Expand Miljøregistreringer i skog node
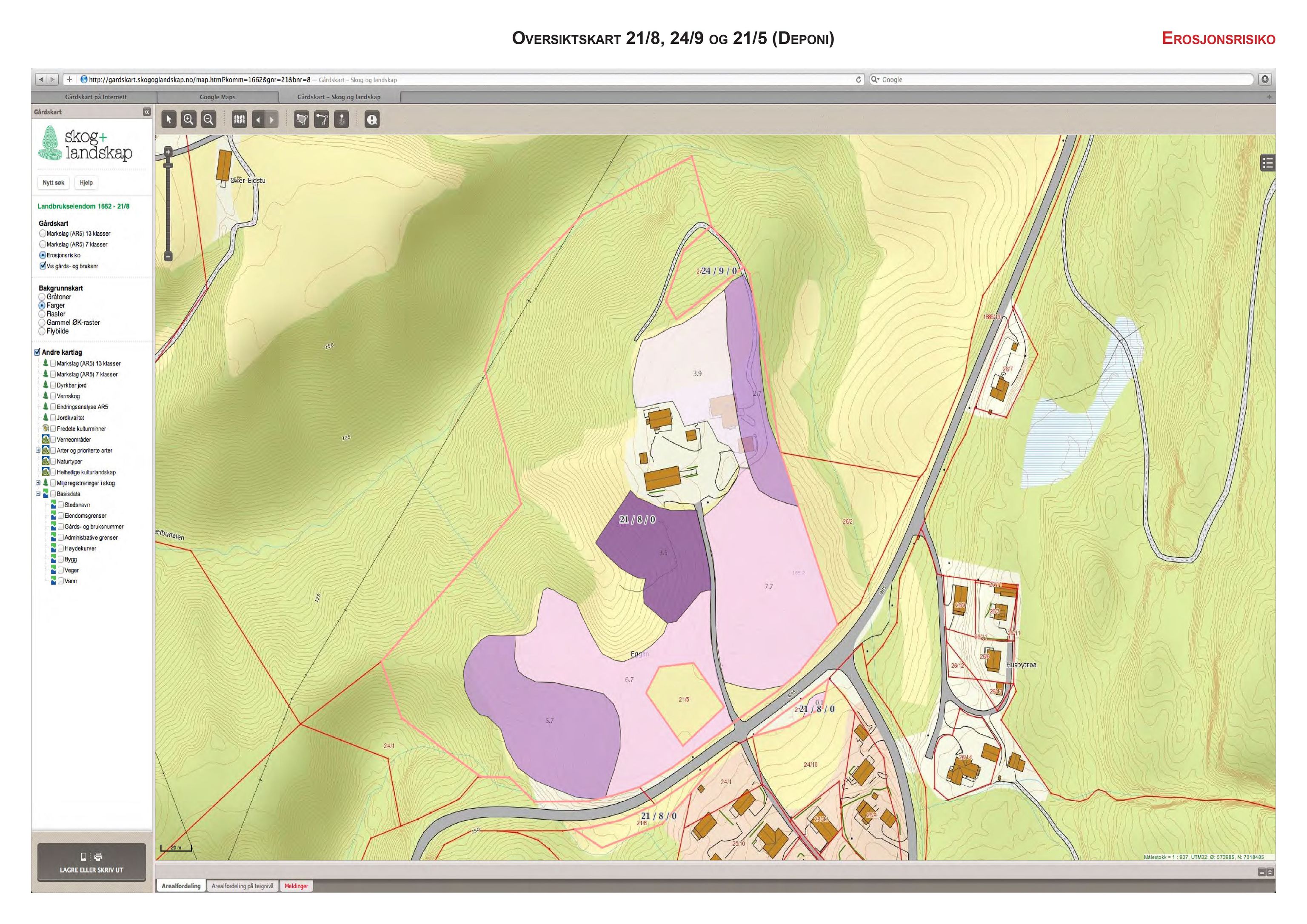 [38, 483]
